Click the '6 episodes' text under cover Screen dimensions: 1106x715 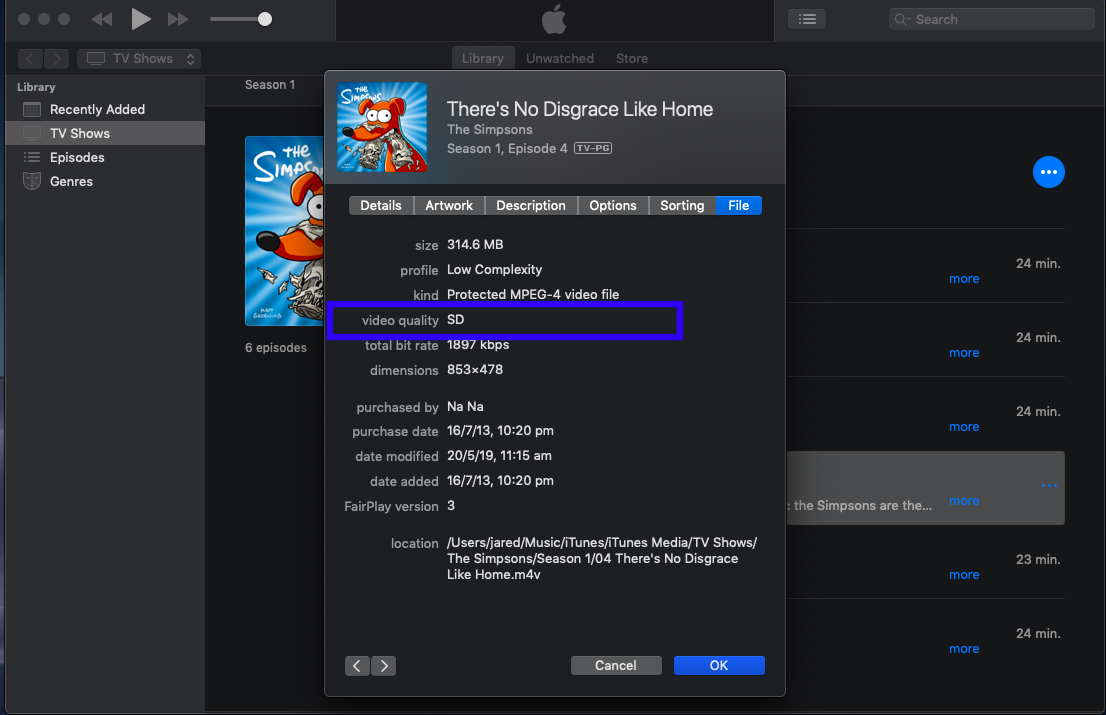point(276,348)
